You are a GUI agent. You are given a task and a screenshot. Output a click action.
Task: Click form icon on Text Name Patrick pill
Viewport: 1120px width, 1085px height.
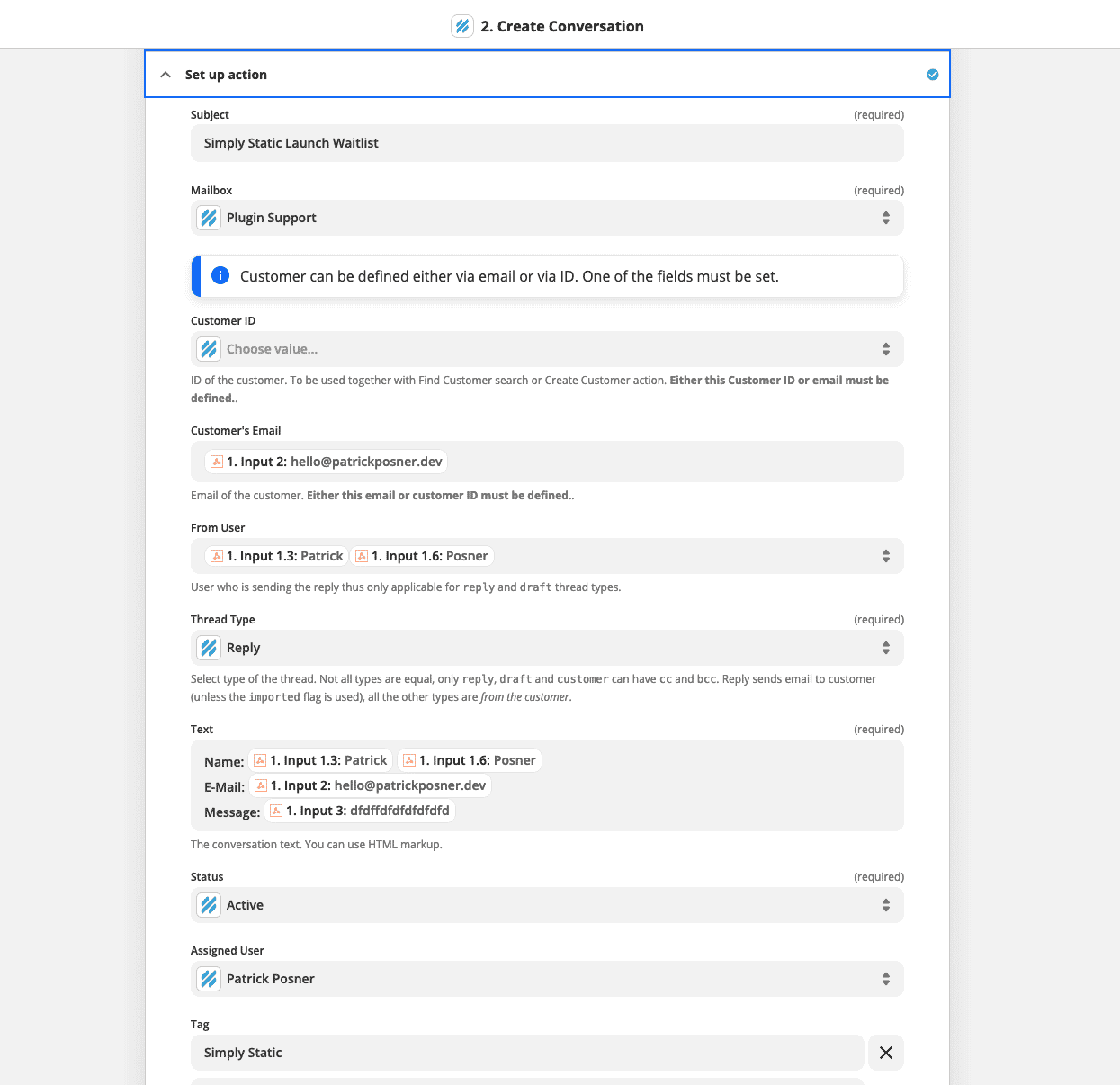[260, 760]
